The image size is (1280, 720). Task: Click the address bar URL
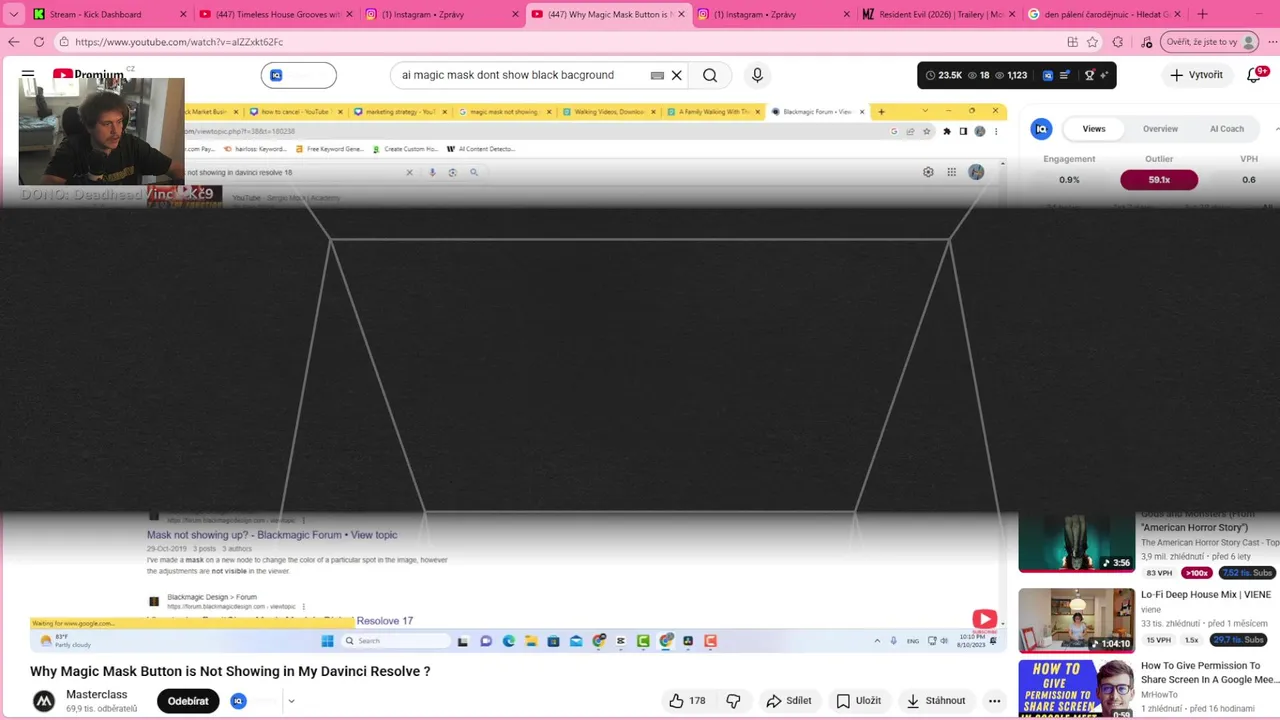click(179, 42)
